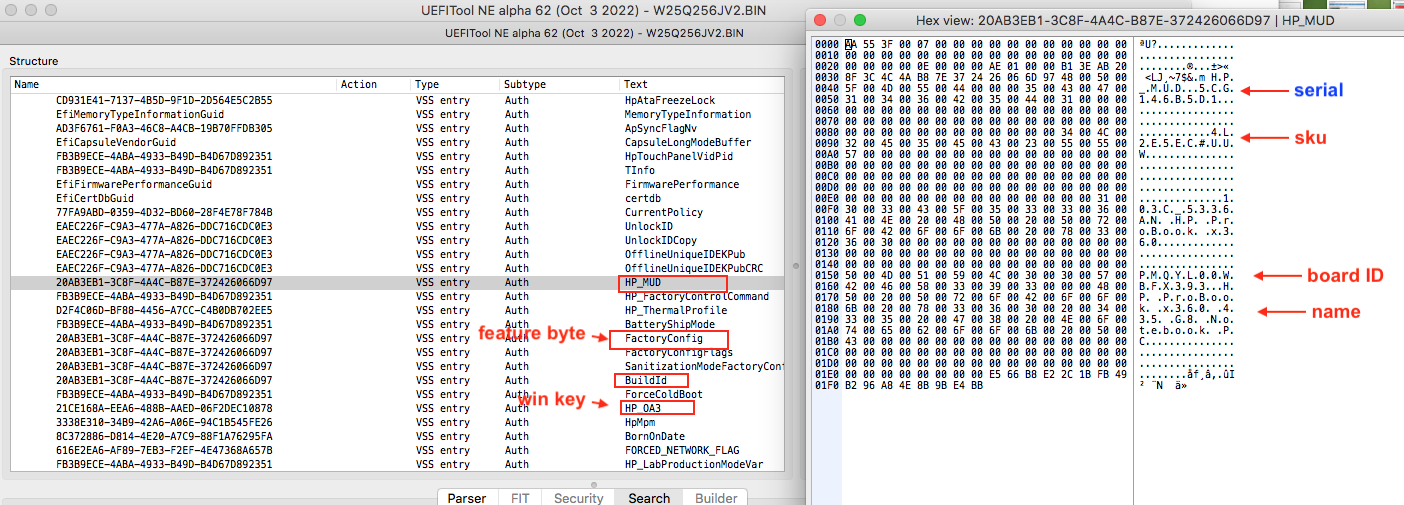Select the ApSyncFlagNv entry row

coord(397,128)
